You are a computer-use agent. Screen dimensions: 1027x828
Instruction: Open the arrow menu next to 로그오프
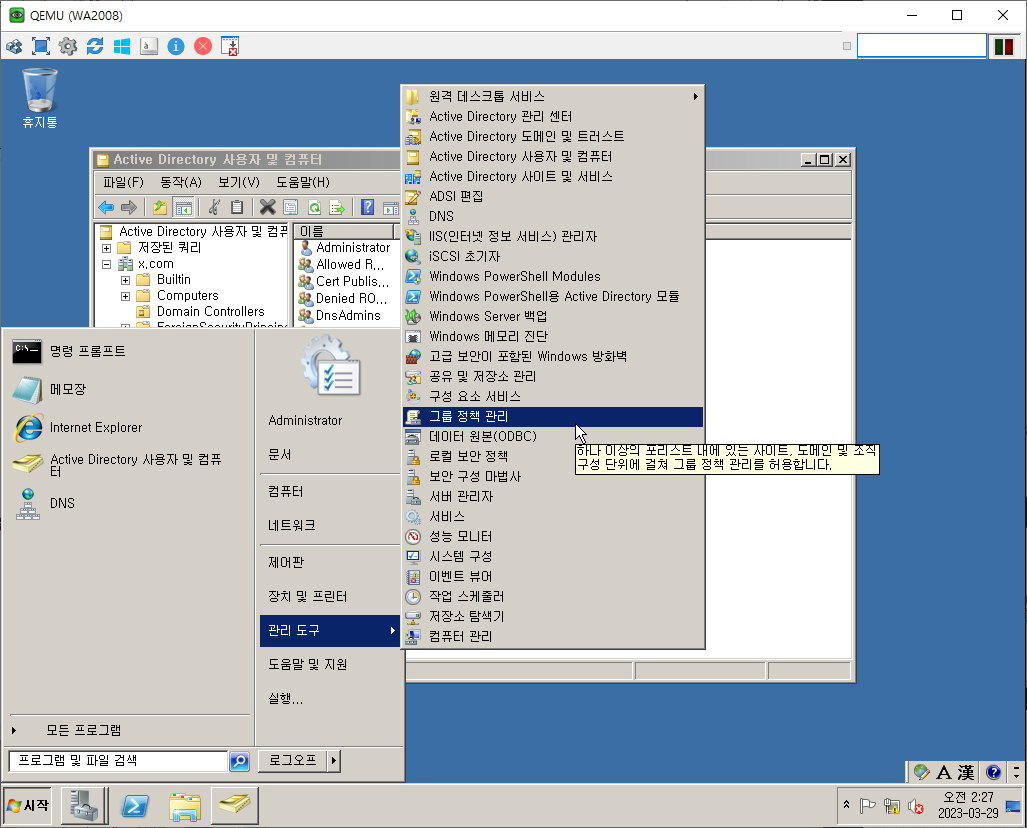[333, 760]
